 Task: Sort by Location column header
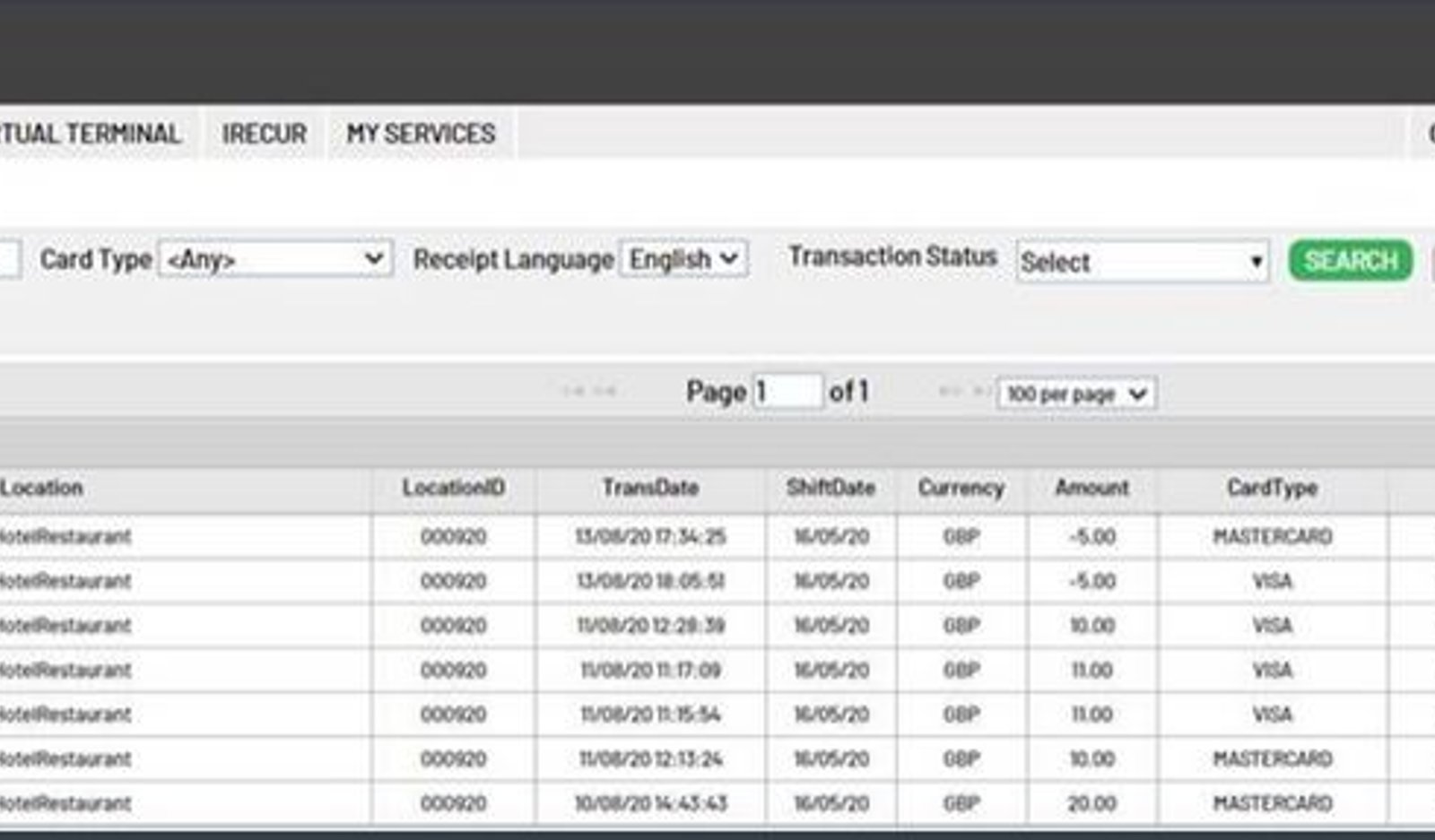41,488
